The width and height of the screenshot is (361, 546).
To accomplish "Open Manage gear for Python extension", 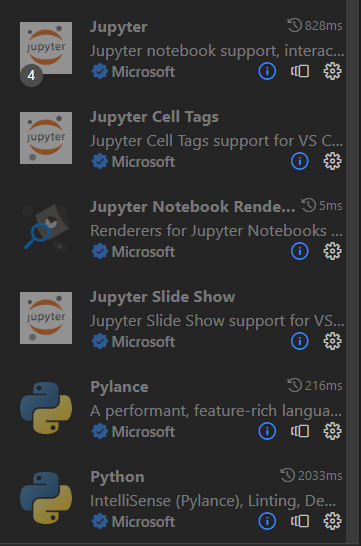I will point(332,521).
